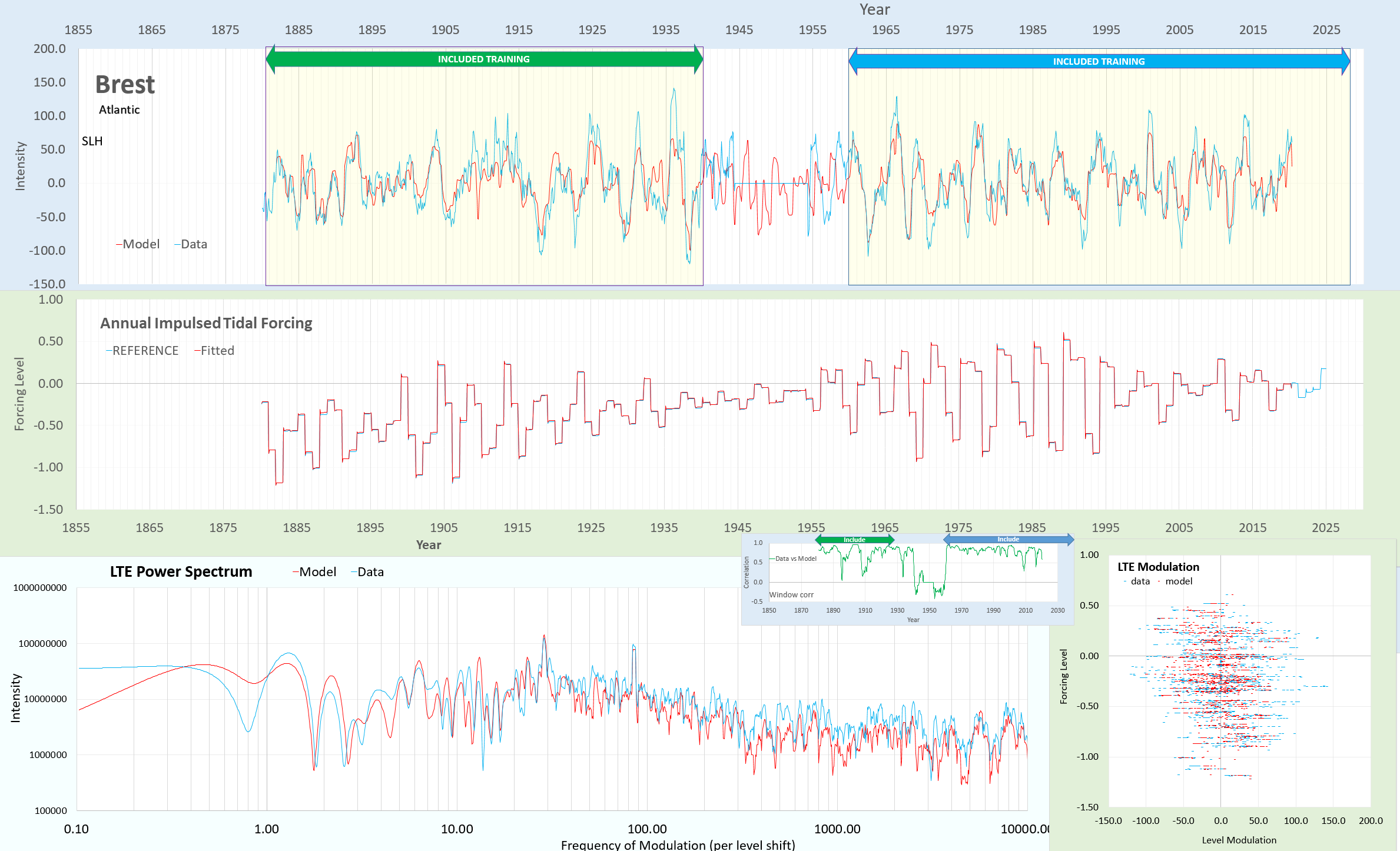Select the Level Modulation axis title

click(x=1239, y=840)
